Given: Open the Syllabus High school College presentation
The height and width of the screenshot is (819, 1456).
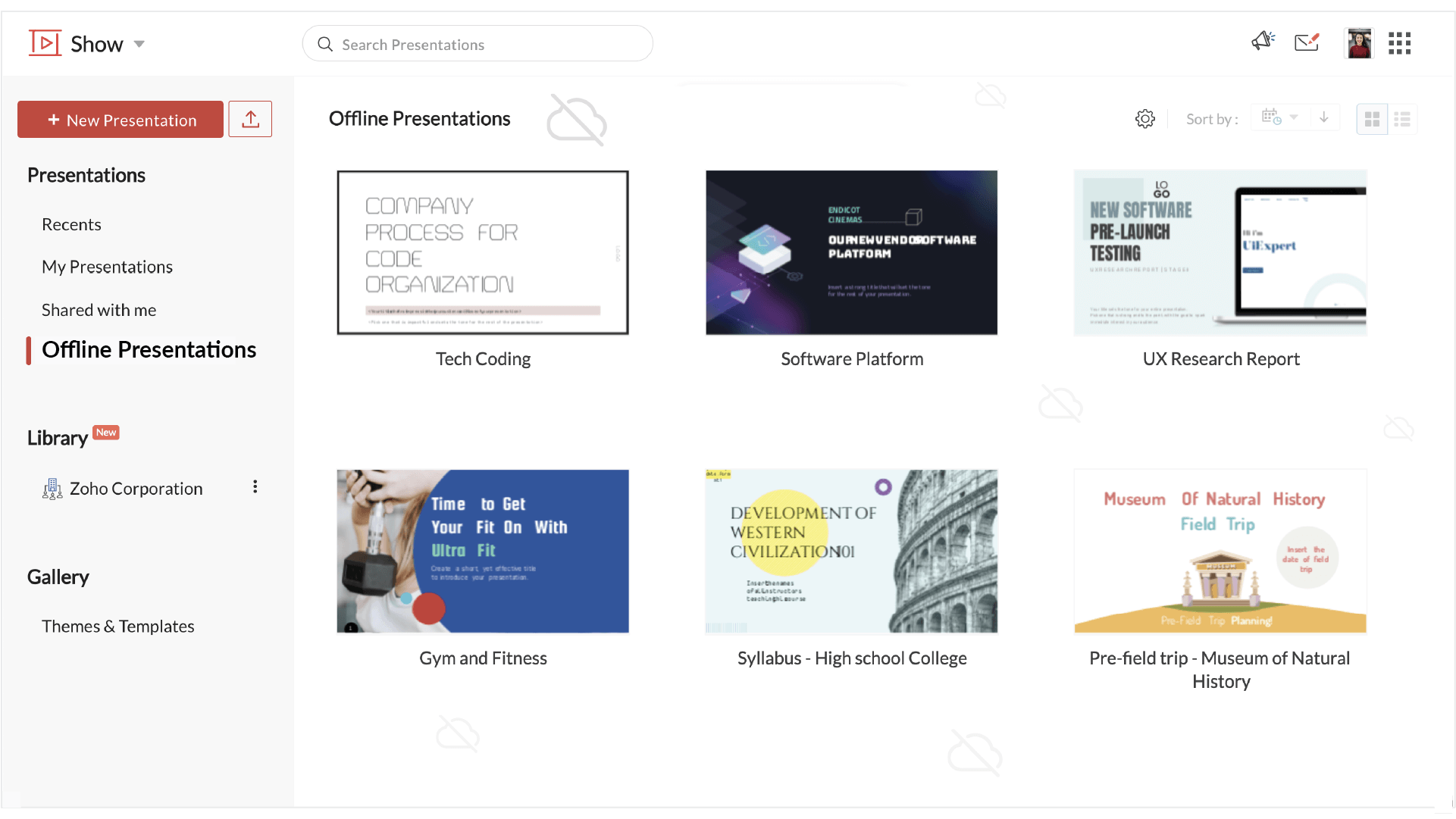Looking at the screenshot, I should [x=851, y=551].
